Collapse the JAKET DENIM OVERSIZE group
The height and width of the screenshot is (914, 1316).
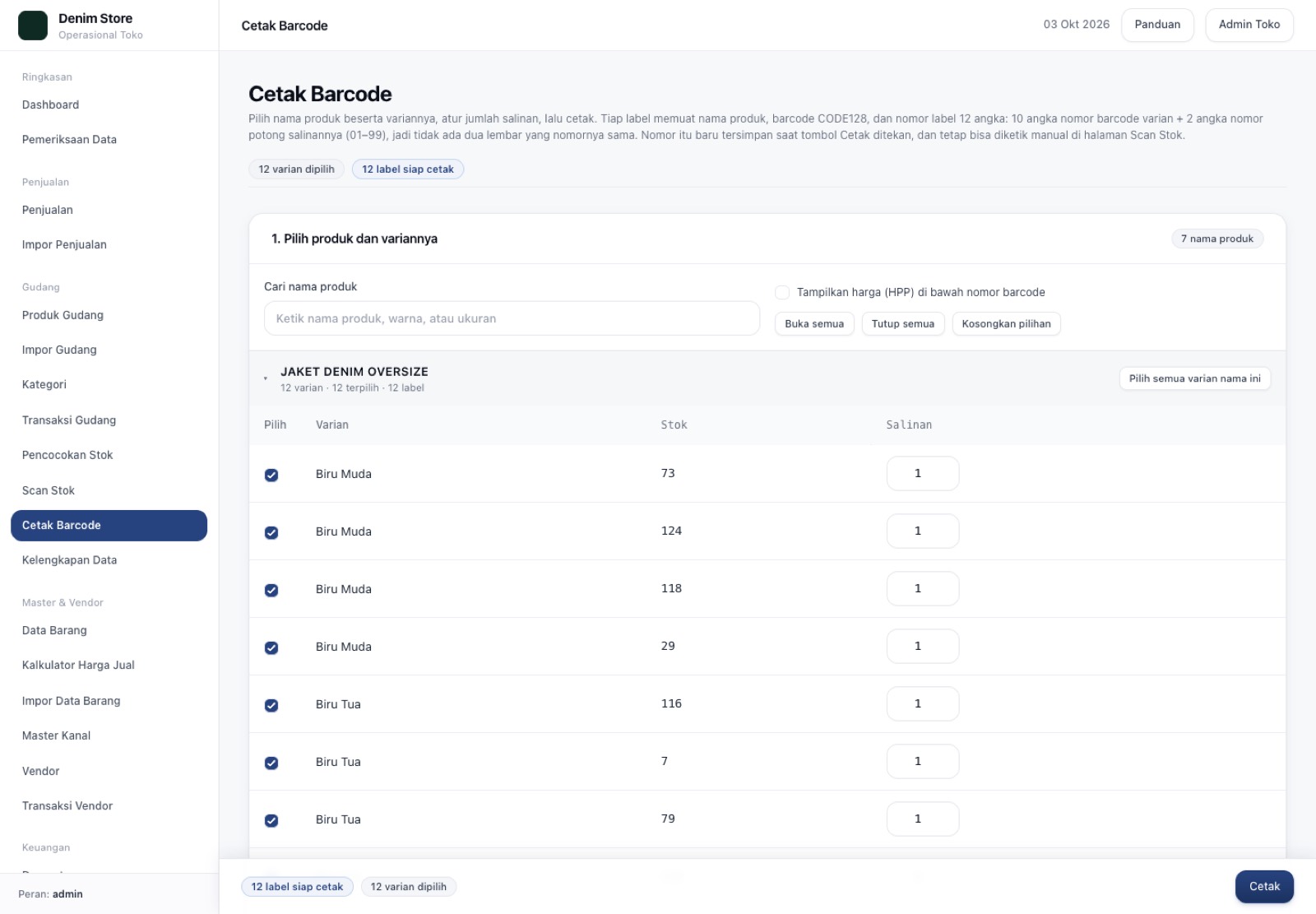click(x=266, y=378)
